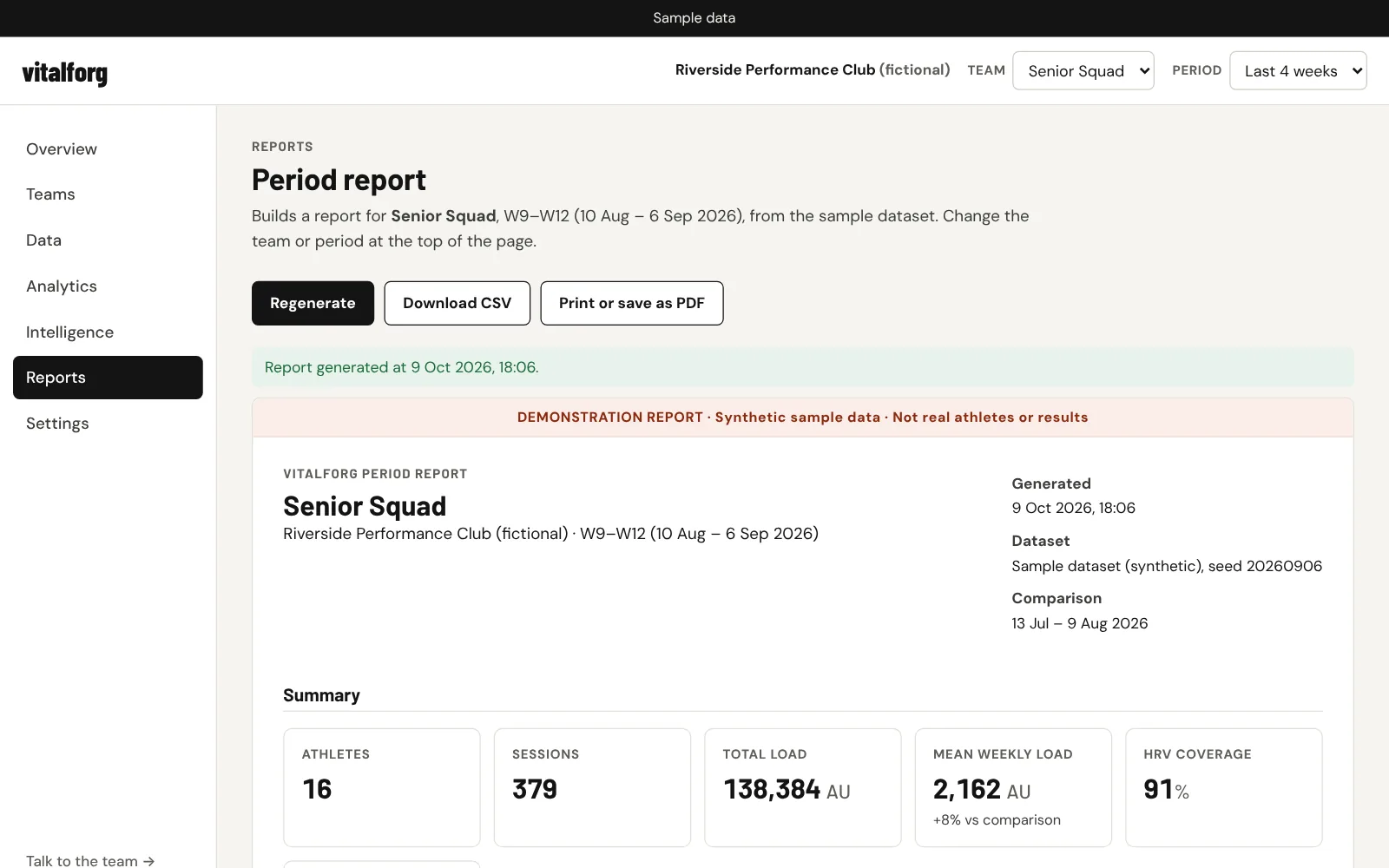The width and height of the screenshot is (1389, 868).
Task: Click the Total Load value 138,384 AU
Action: pyautogui.click(x=787, y=789)
